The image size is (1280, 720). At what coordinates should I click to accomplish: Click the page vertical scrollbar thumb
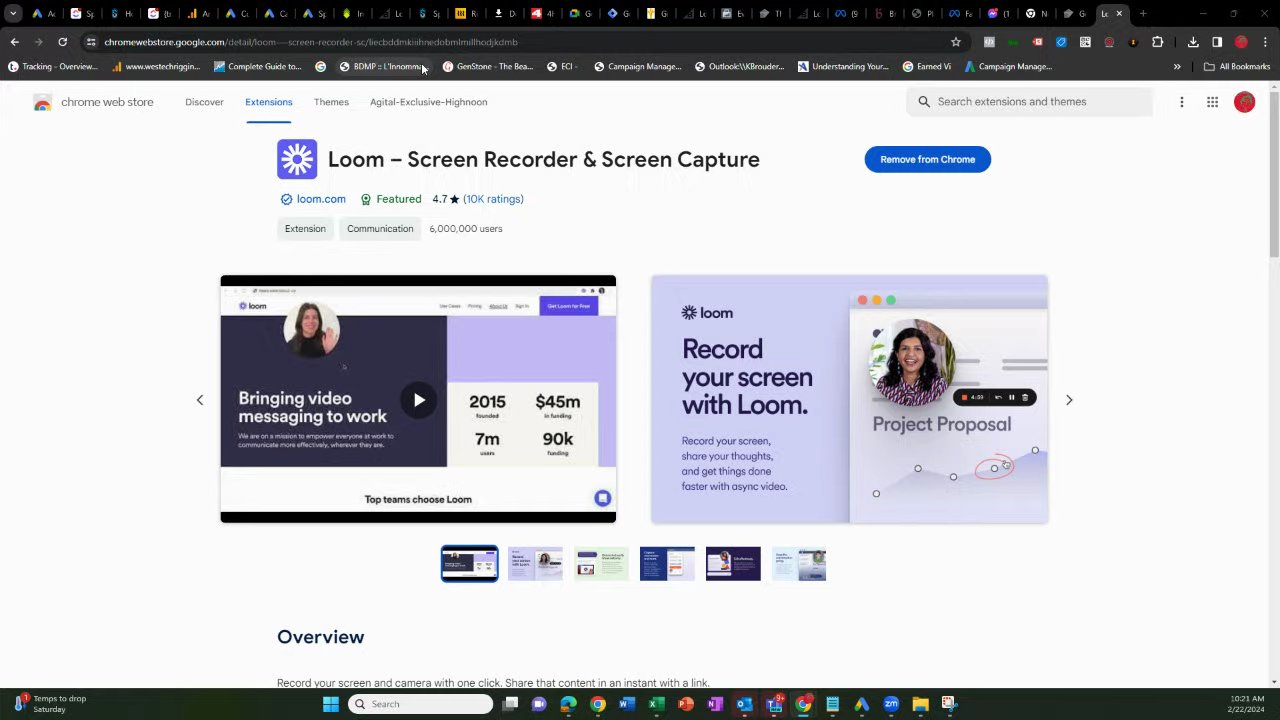tap(1274, 175)
